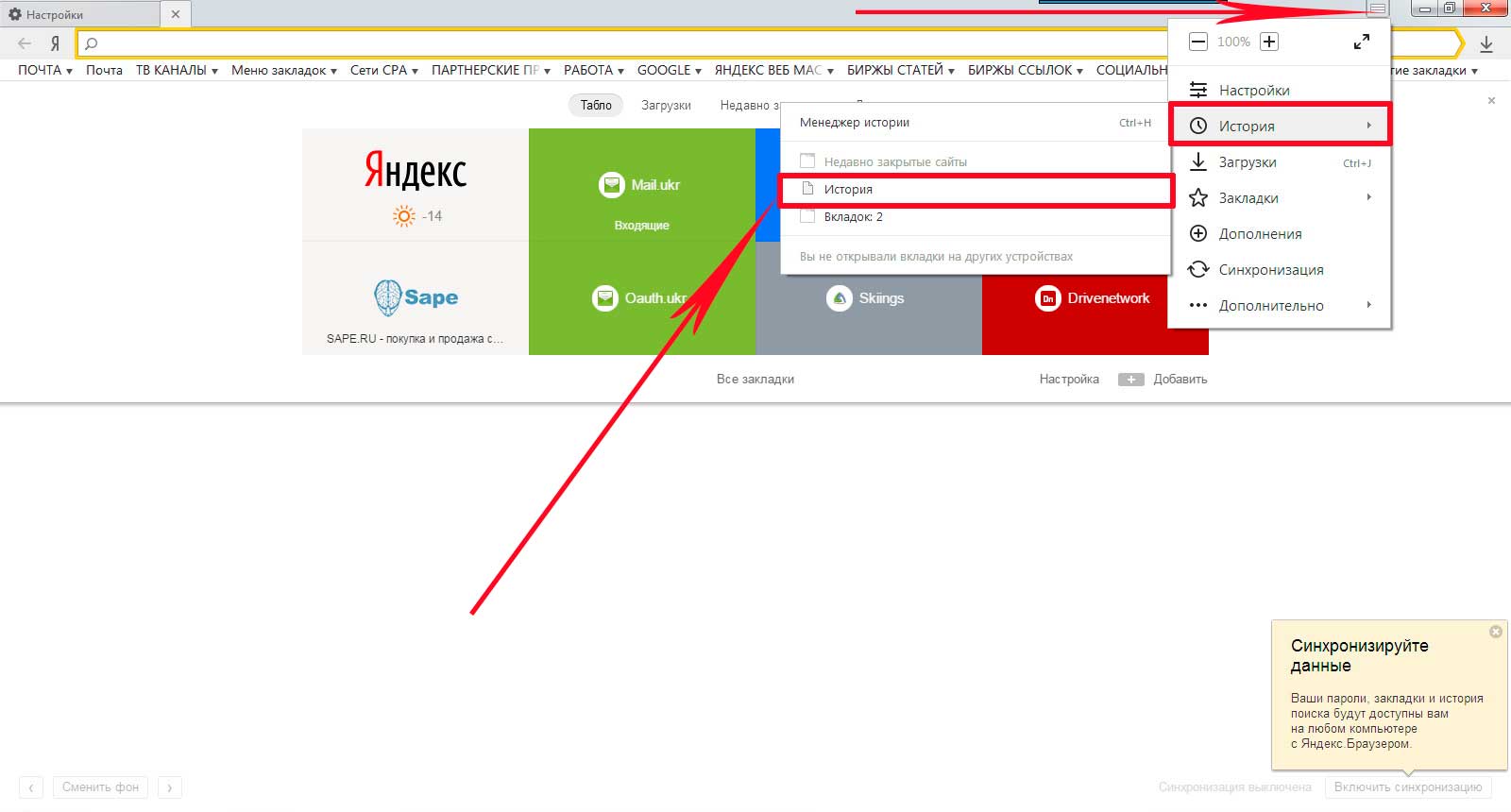Viewport: 1511px width, 812px height.
Task: Expand 'ТВ КАНАЛЫ' bookmarks folder
Action: pyautogui.click(x=177, y=70)
